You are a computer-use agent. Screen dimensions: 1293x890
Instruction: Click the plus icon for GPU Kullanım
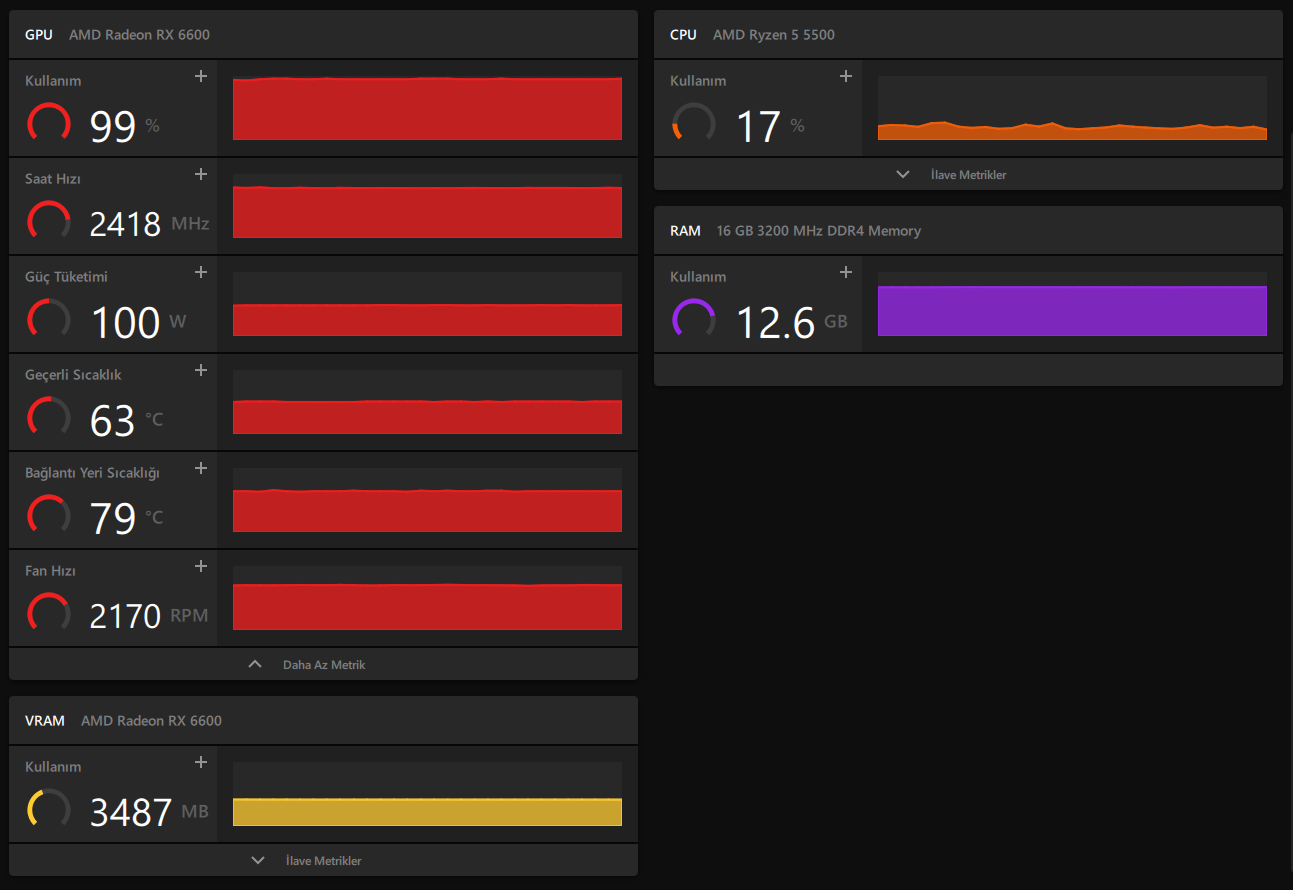tap(201, 76)
